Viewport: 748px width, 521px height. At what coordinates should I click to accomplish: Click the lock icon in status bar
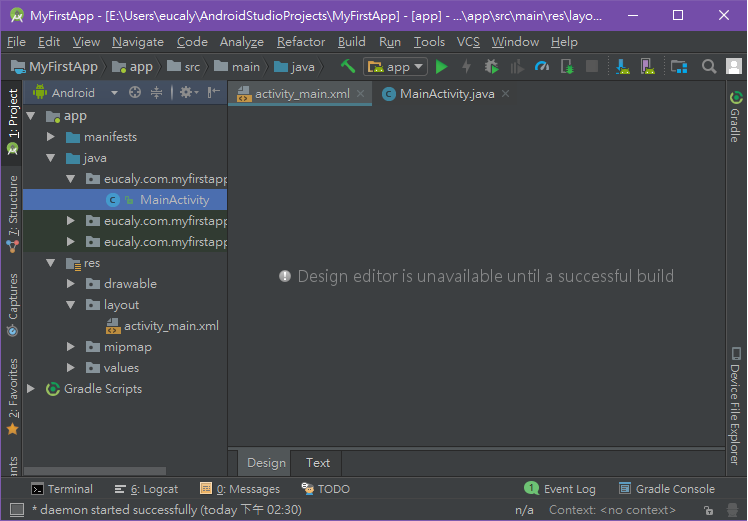pyautogui.click(x=709, y=510)
